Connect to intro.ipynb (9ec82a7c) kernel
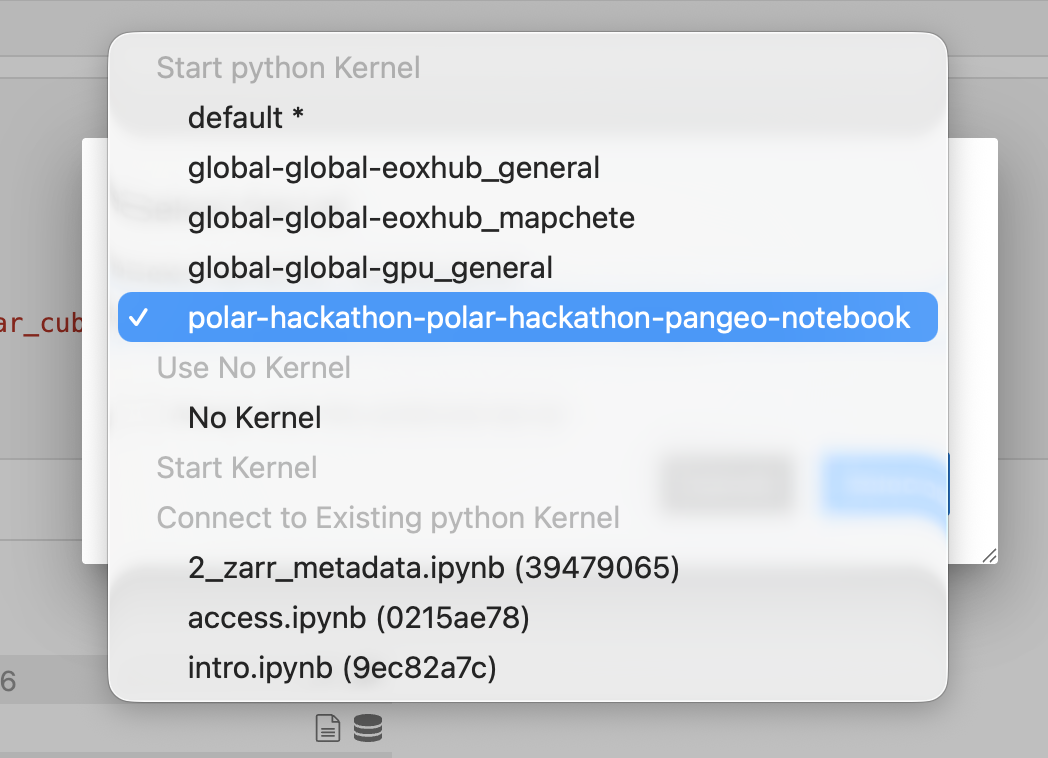 coord(527,668)
